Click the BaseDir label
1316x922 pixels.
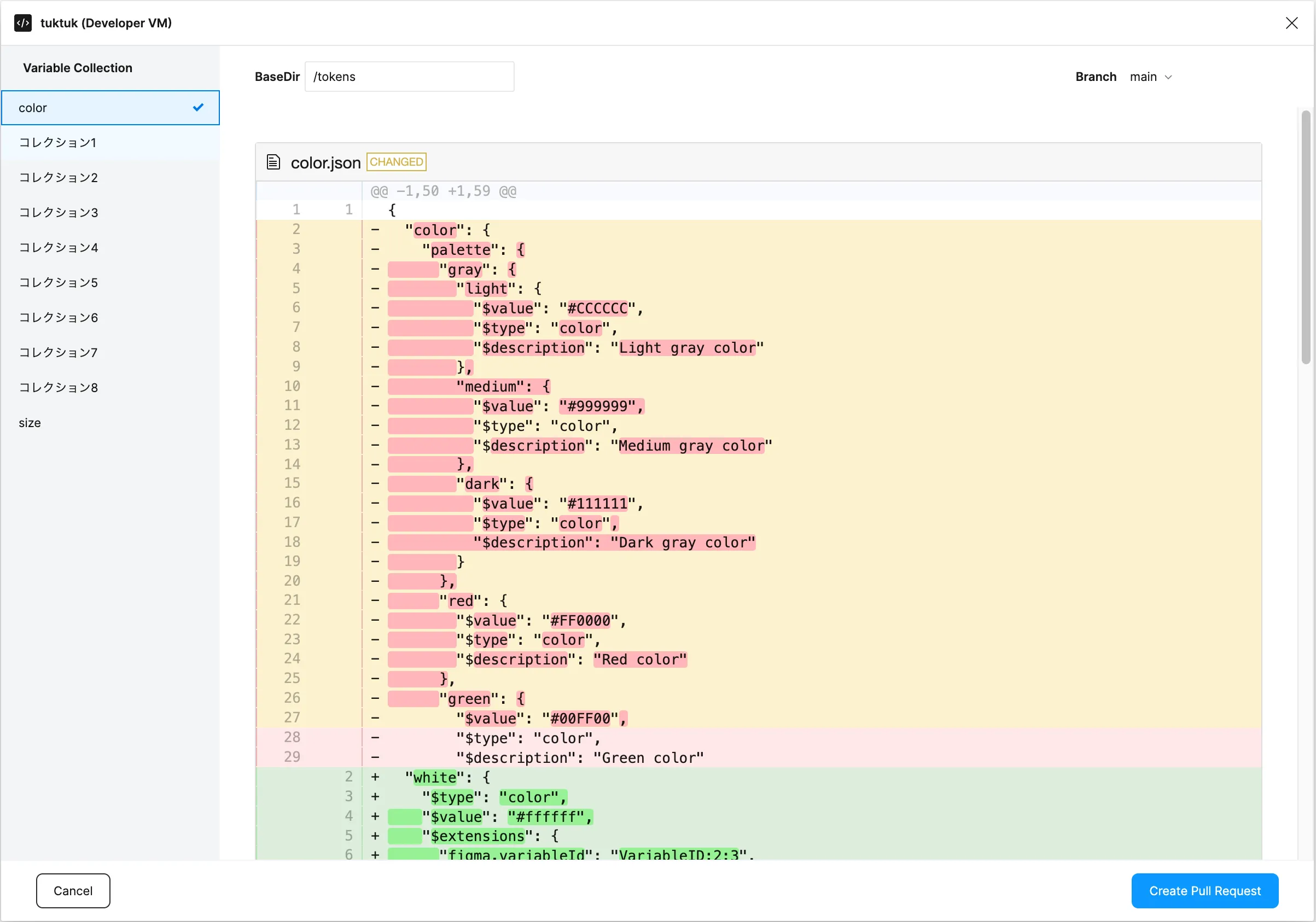point(277,77)
